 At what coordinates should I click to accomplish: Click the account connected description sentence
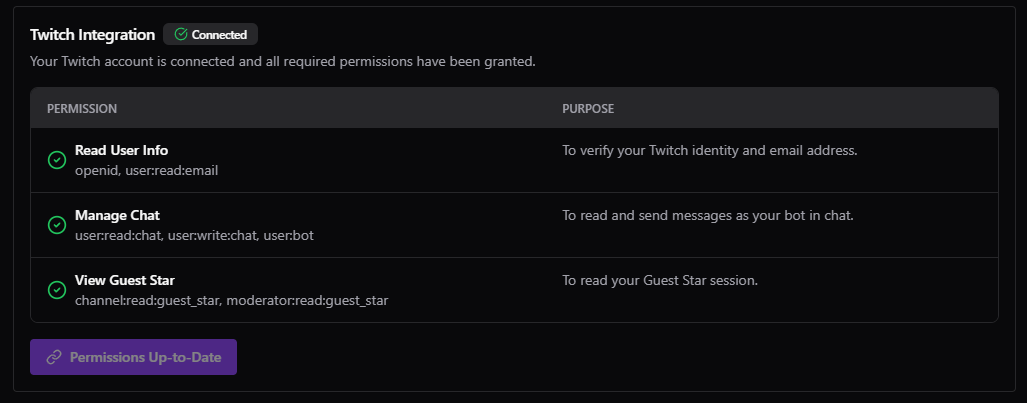coord(282,62)
